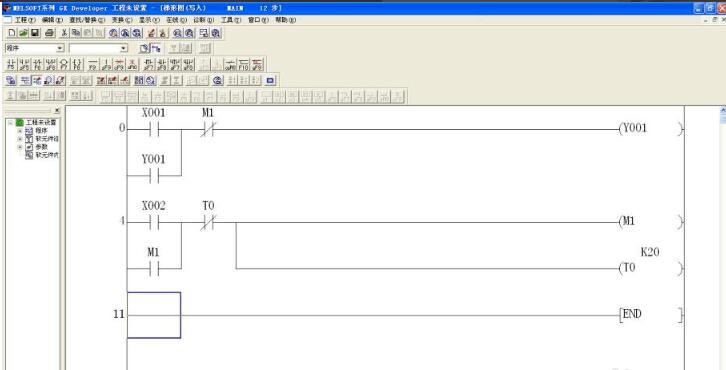Click the New project icon

coord(12,33)
